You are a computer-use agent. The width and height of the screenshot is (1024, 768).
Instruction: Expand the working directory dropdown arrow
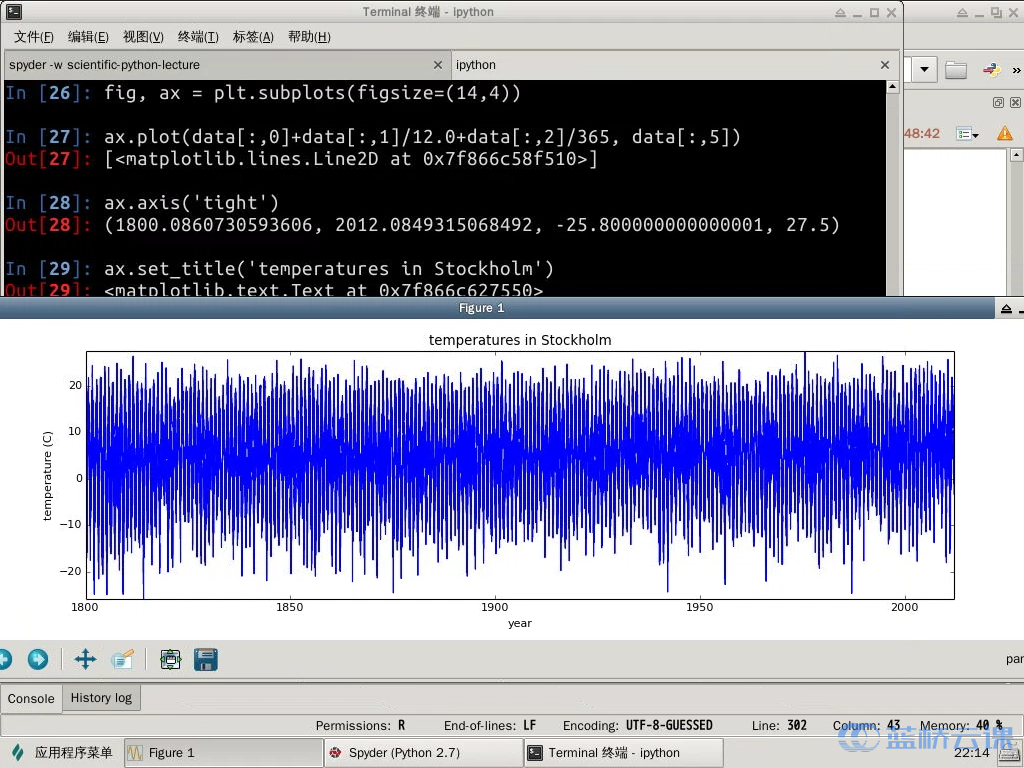pyautogui.click(x=925, y=70)
